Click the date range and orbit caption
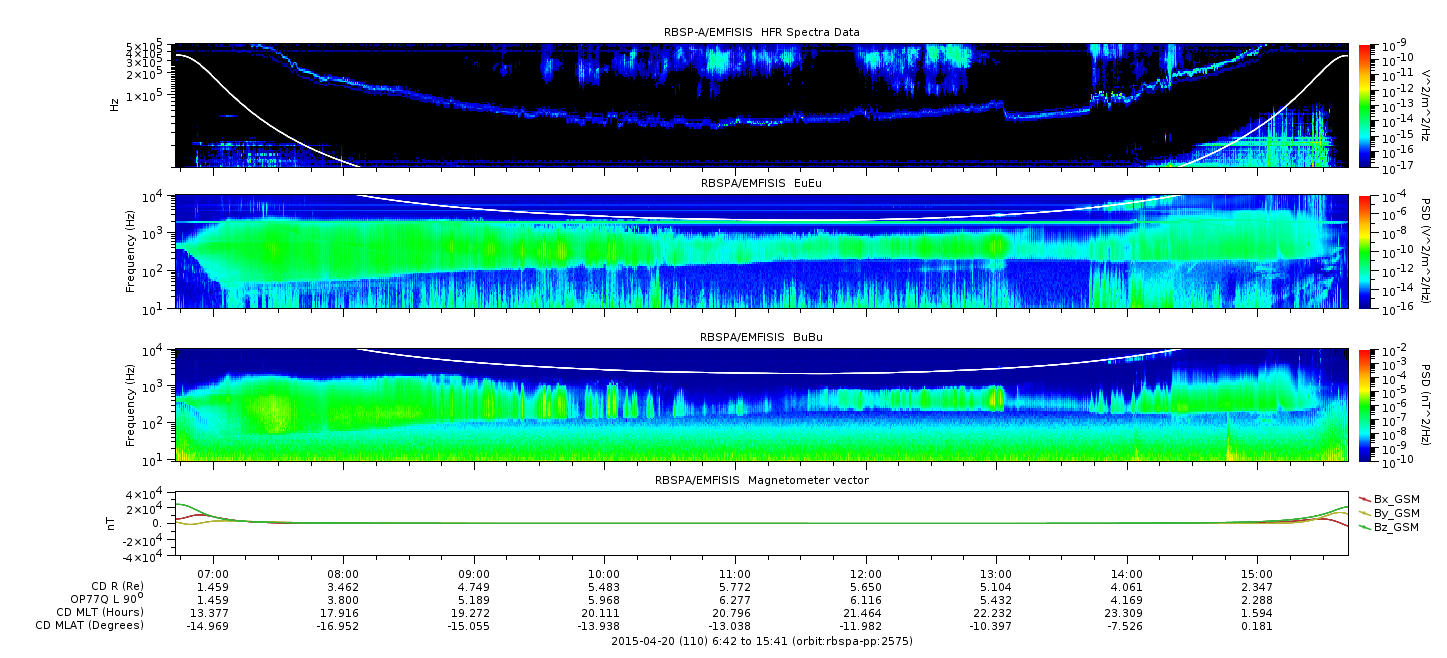This screenshot has height=658, width=1447. [x=762, y=641]
